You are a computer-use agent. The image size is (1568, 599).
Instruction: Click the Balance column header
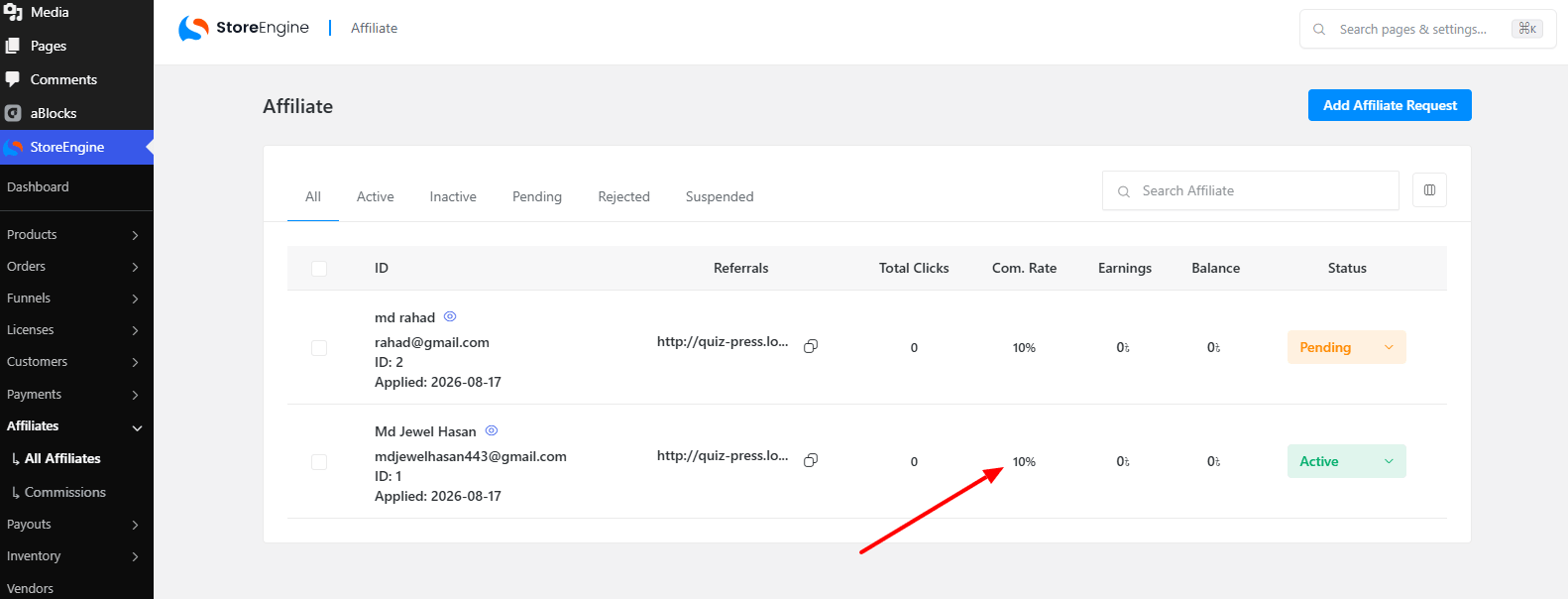pos(1215,268)
